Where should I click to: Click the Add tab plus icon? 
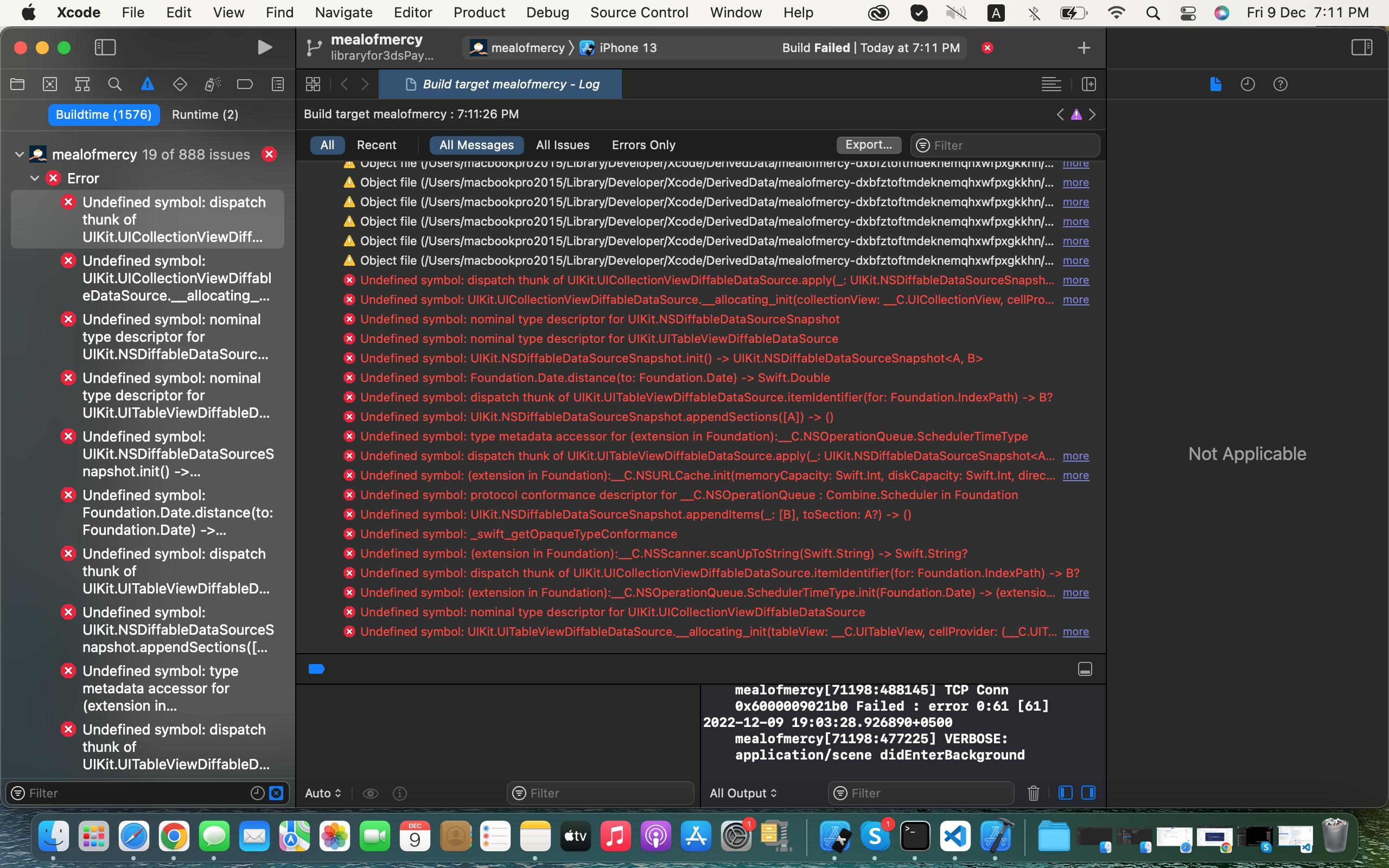(x=1084, y=47)
